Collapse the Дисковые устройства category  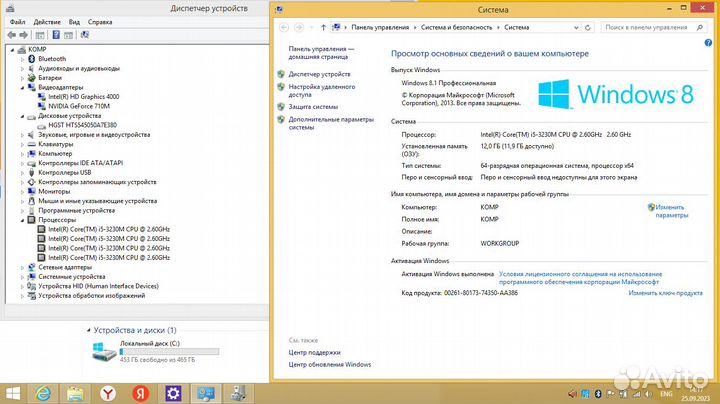(22, 116)
